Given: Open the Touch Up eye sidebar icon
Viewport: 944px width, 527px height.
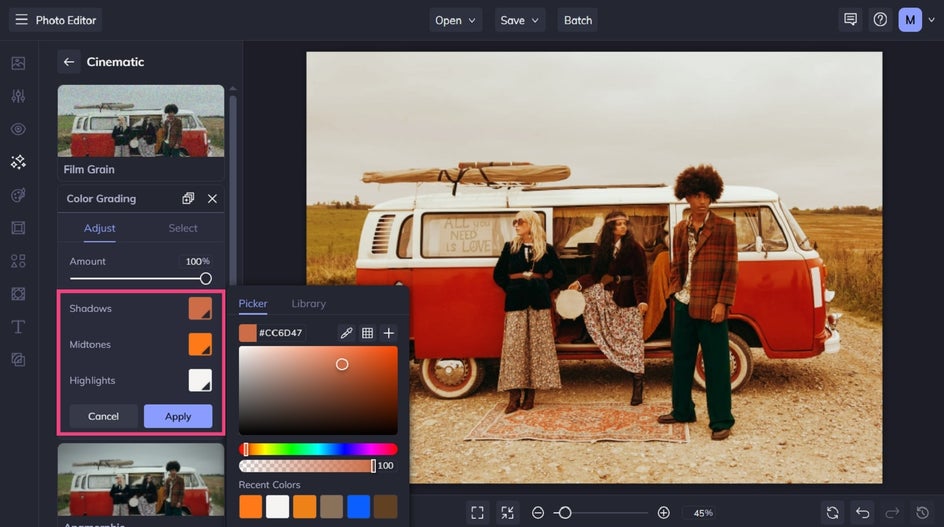Looking at the screenshot, I should pyautogui.click(x=18, y=129).
